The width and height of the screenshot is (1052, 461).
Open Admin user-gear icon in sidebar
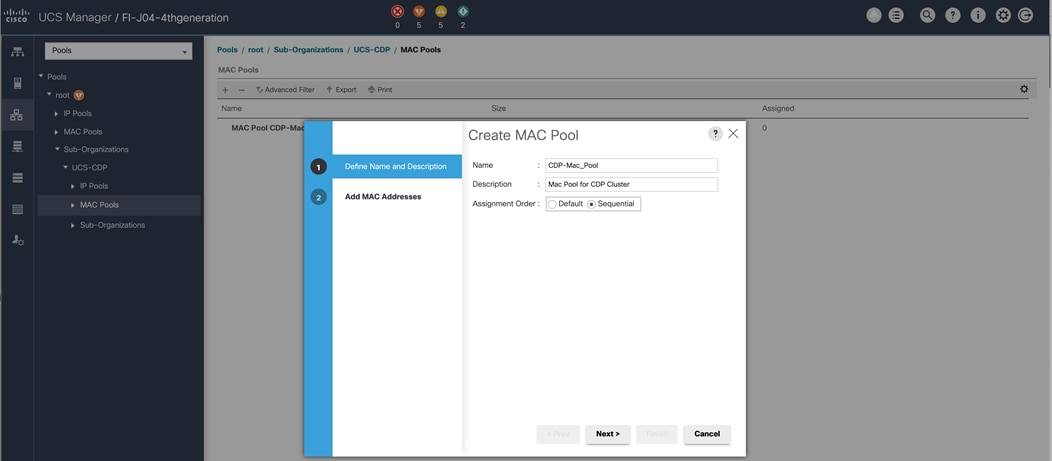[x=17, y=240]
